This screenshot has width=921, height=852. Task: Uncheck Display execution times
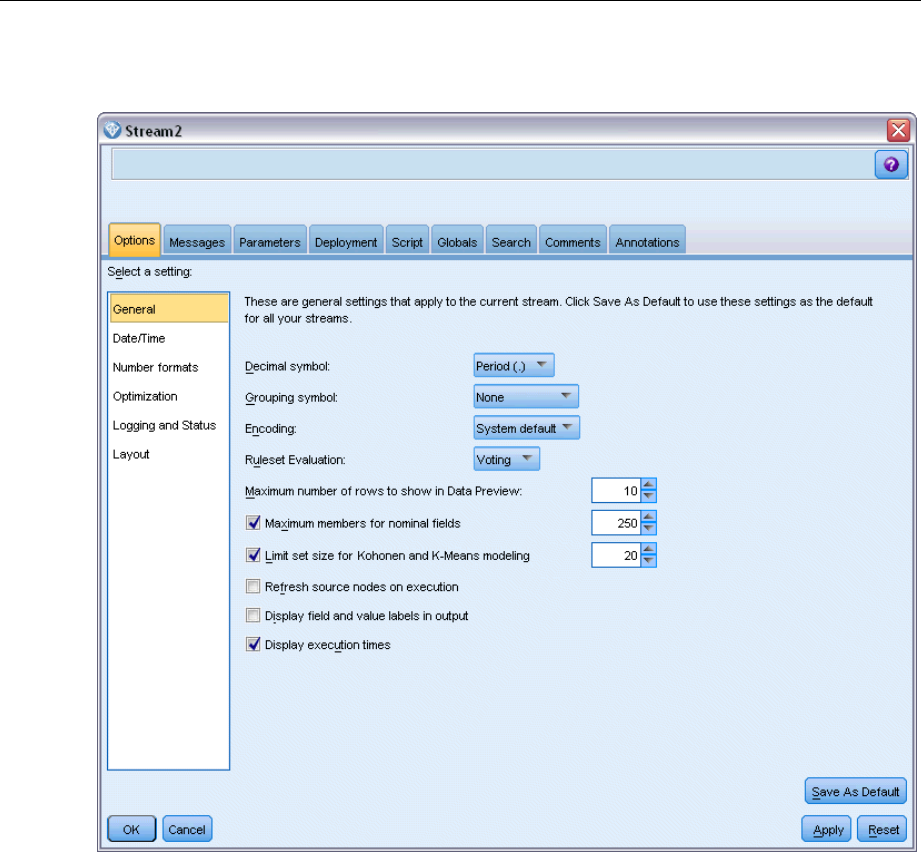tap(253, 645)
